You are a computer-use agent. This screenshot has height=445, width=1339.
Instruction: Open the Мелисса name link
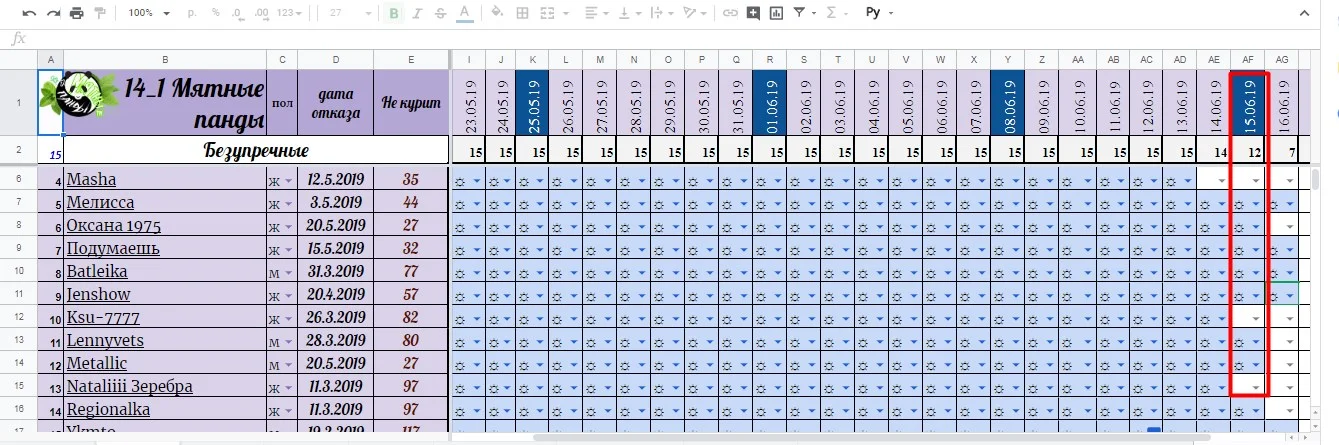[100, 203]
